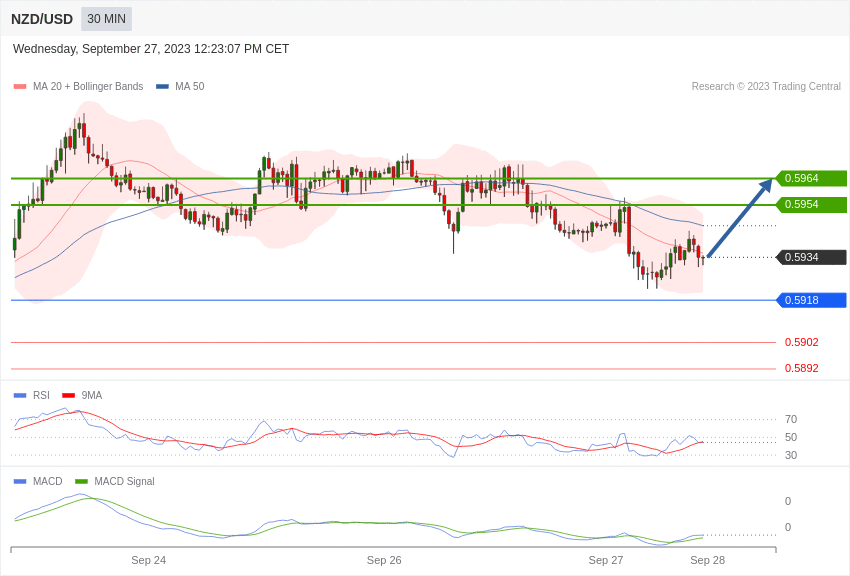850x576 pixels.
Task: Click the blue MACD legend marker
Action: pos(20,482)
